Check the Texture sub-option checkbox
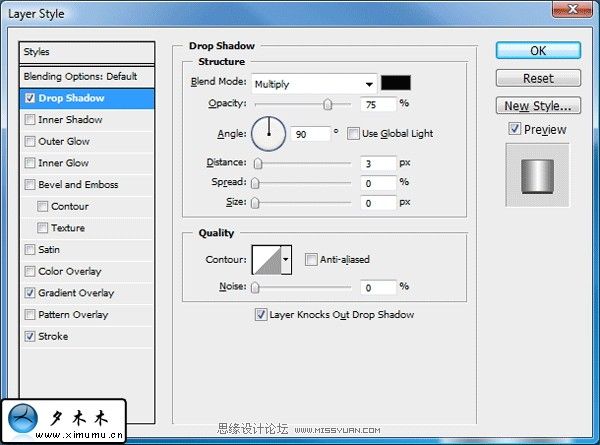 [42, 228]
